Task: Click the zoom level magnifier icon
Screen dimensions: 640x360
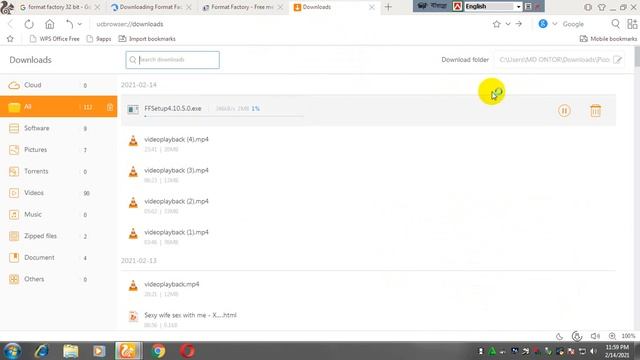Action: pyautogui.click(x=612, y=336)
